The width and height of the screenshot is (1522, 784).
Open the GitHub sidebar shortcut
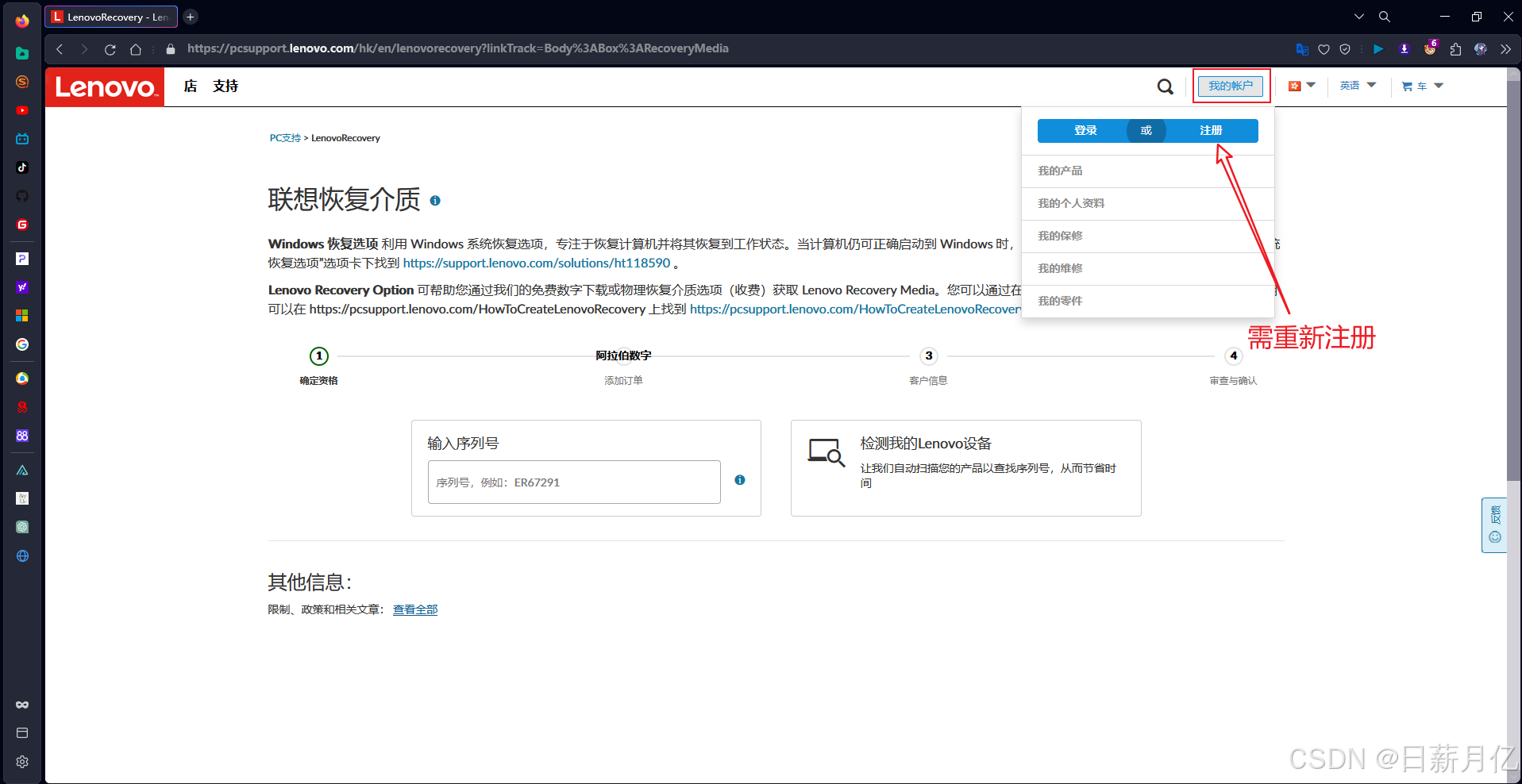coord(22,196)
